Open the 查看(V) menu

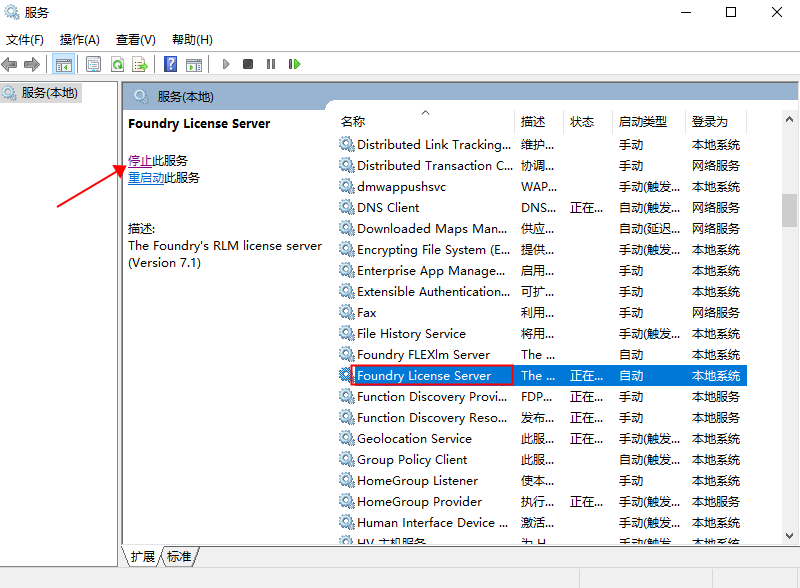click(x=135, y=39)
